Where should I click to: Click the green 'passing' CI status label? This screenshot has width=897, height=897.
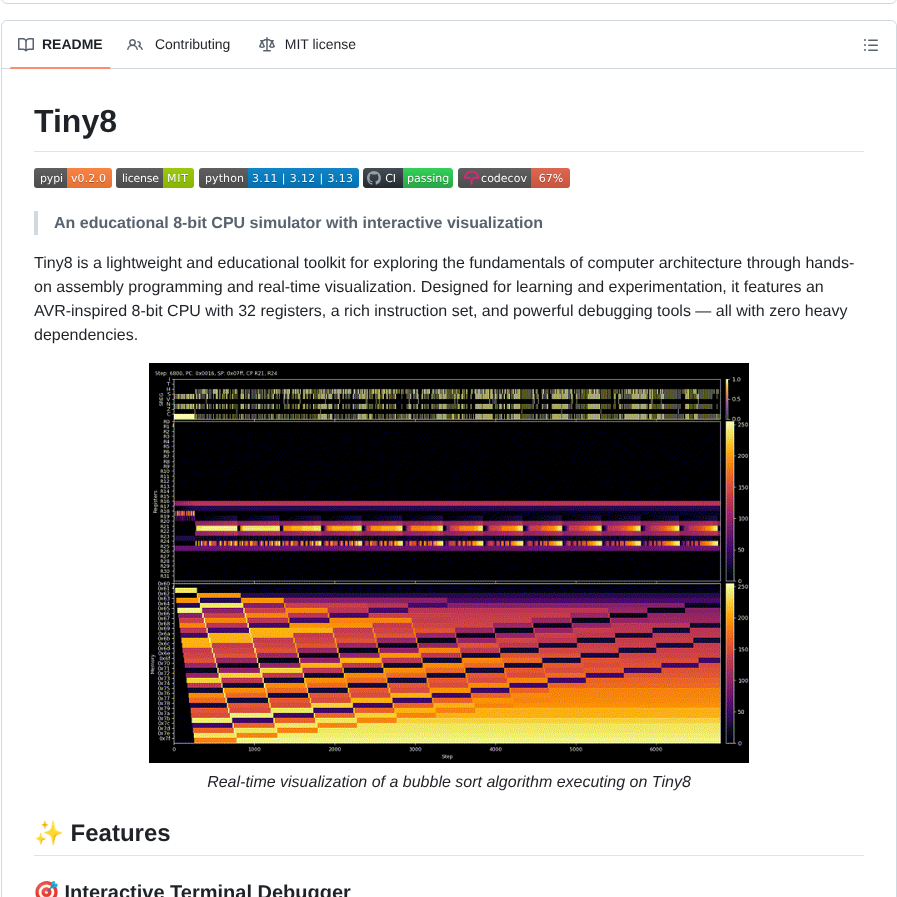click(428, 178)
